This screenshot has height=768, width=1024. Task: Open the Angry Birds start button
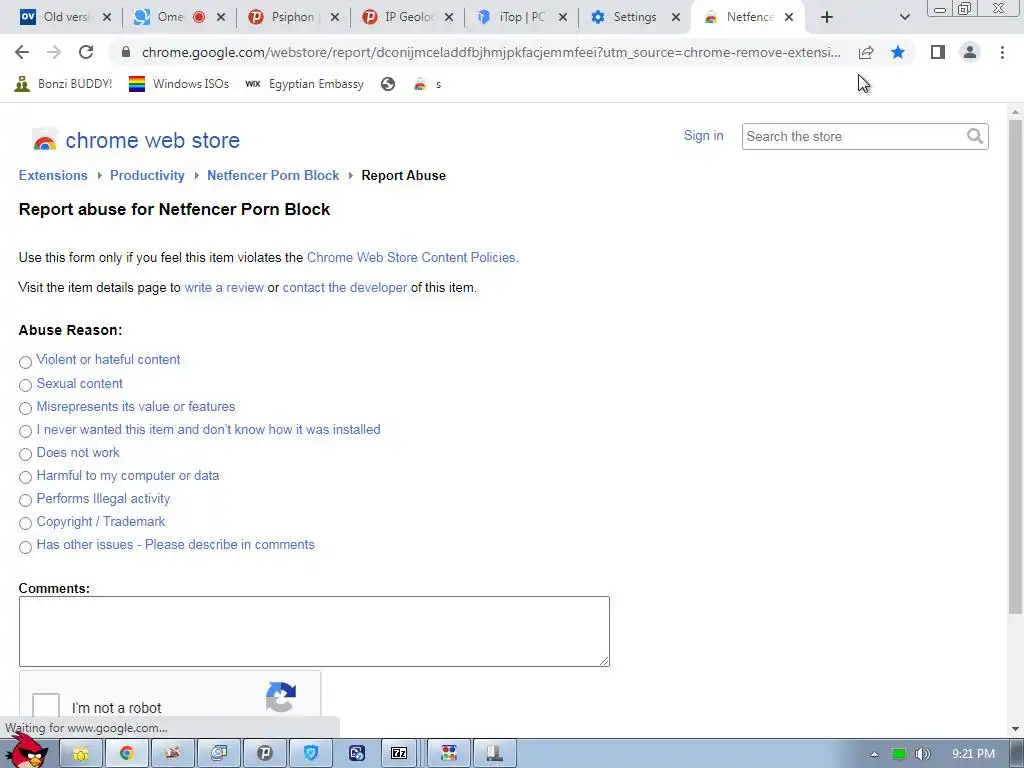point(26,751)
